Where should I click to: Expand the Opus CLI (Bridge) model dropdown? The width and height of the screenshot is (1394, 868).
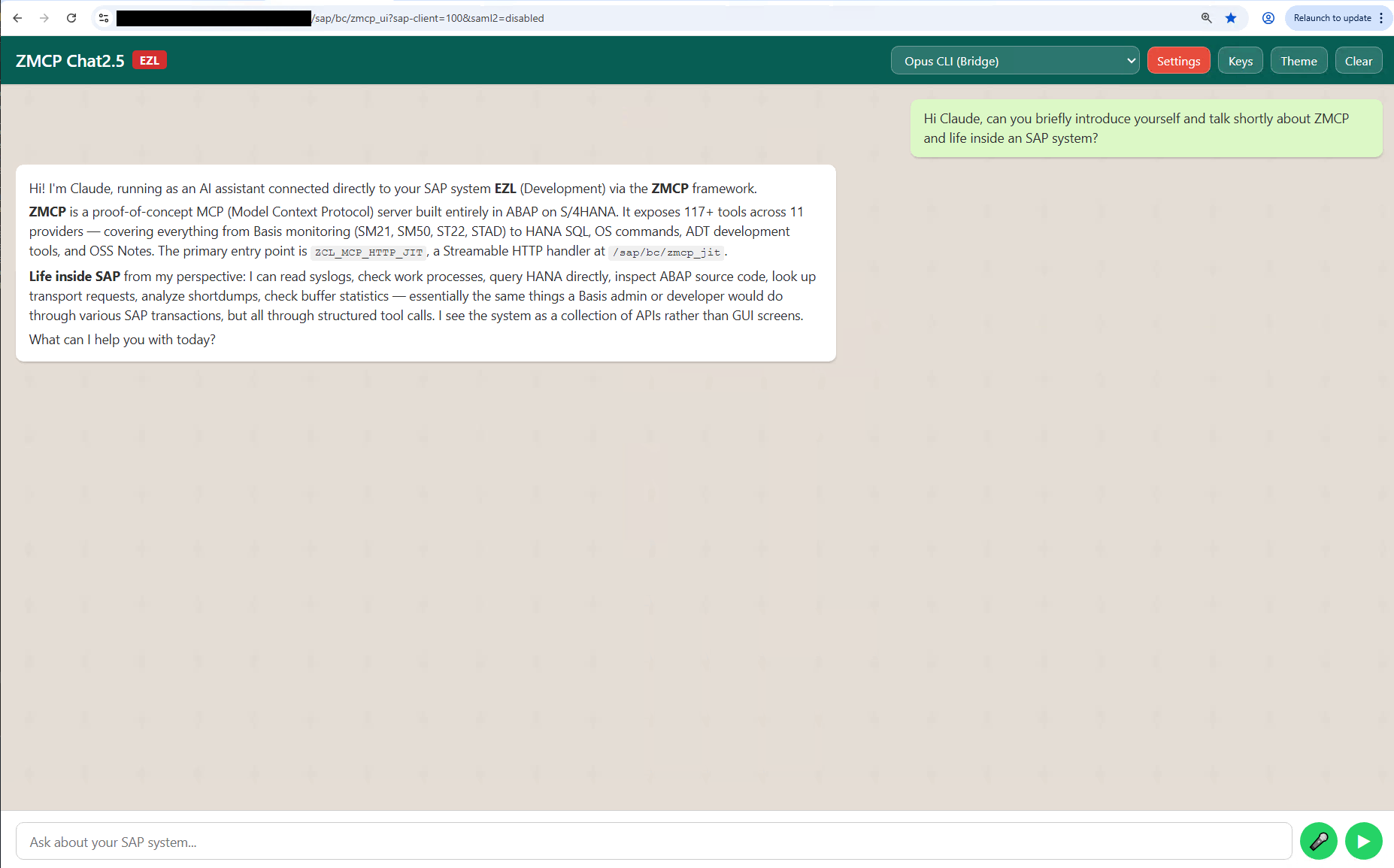tap(1015, 61)
